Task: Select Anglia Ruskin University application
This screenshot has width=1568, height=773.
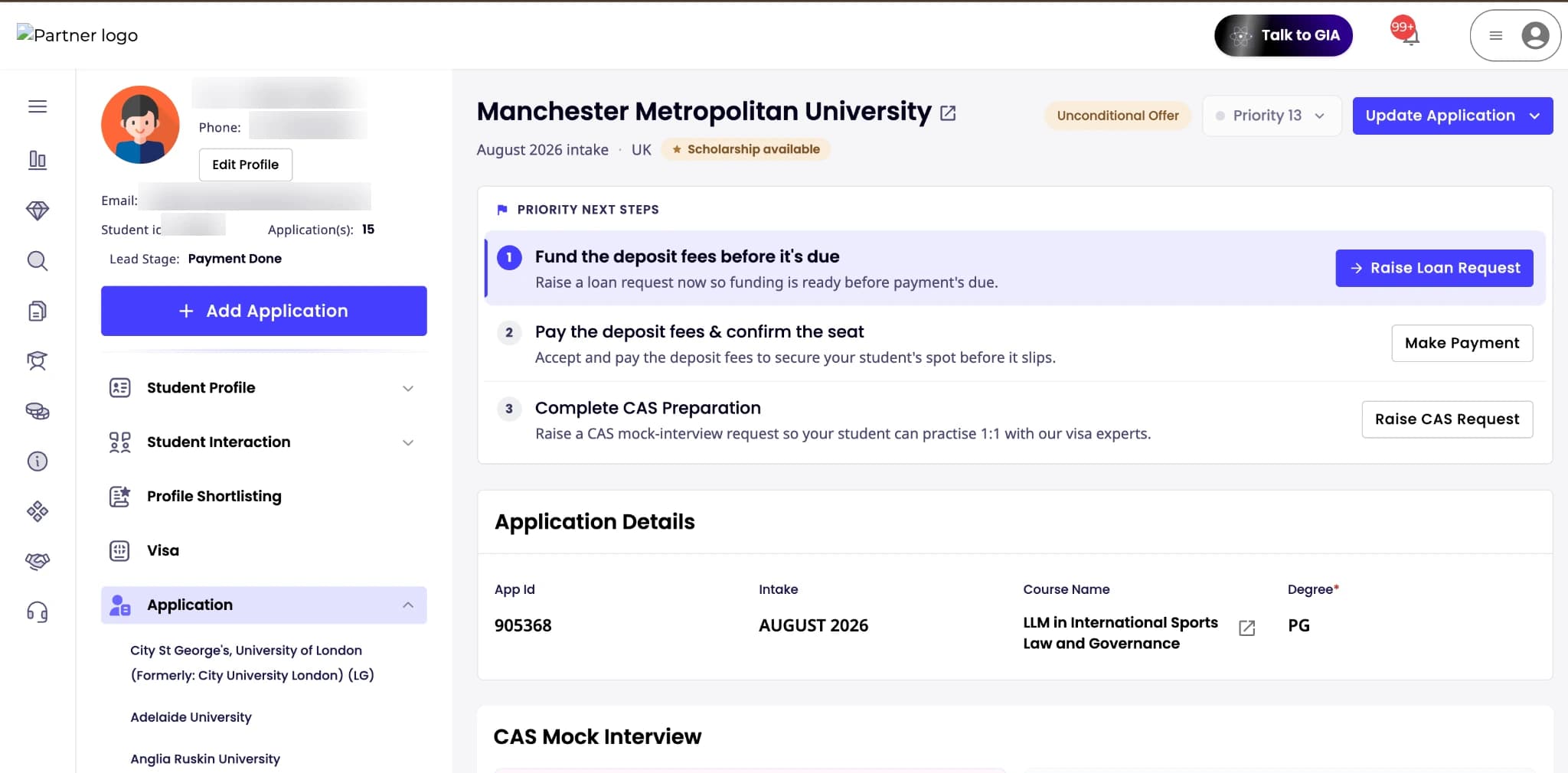Action: coord(205,758)
